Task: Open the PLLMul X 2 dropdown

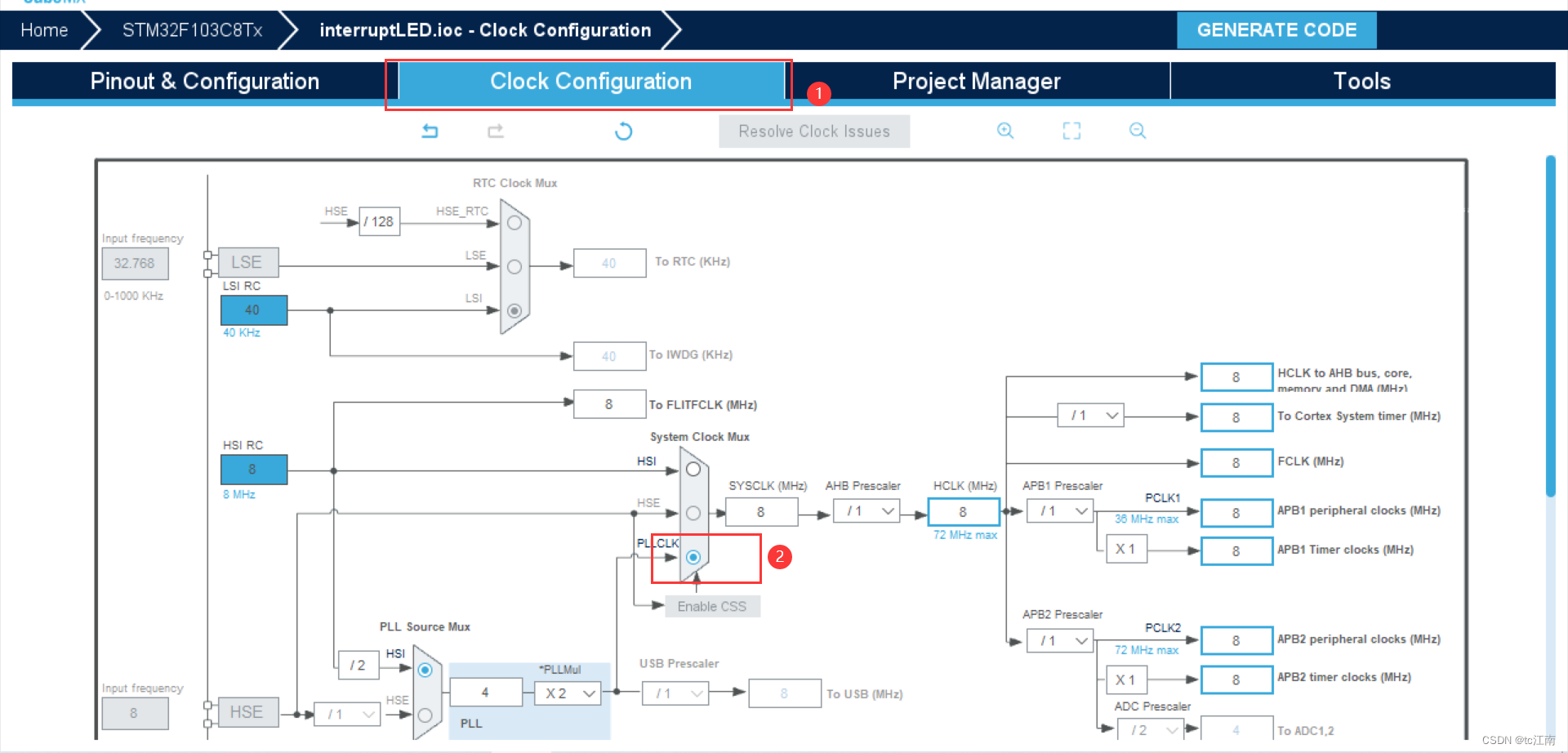Action: point(568,693)
